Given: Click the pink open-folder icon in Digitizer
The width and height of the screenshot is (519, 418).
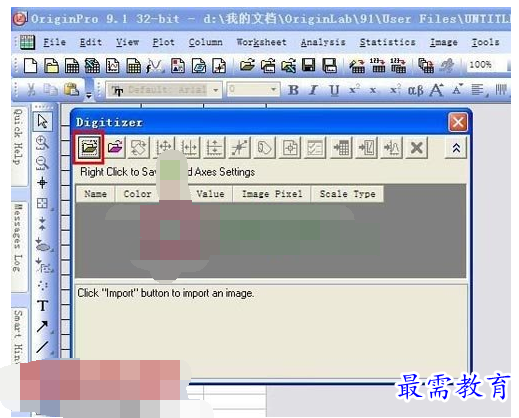Looking at the screenshot, I should point(115,147).
